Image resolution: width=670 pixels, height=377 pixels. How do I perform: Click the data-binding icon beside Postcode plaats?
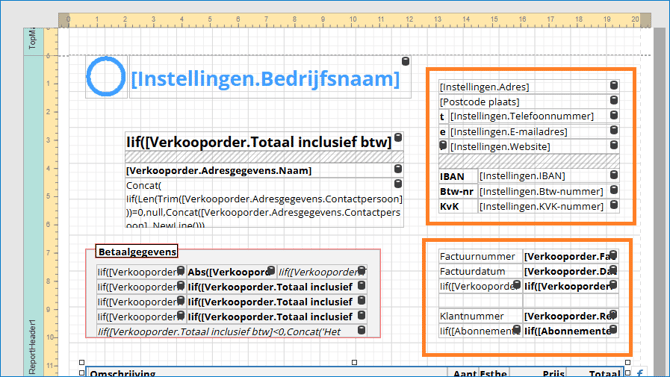(614, 100)
